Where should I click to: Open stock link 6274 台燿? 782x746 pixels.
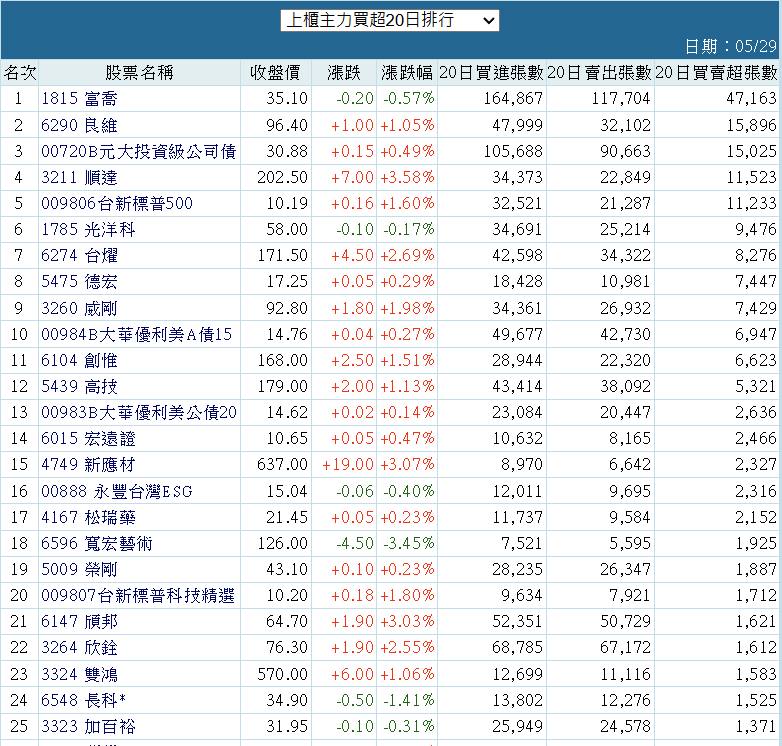[79, 255]
